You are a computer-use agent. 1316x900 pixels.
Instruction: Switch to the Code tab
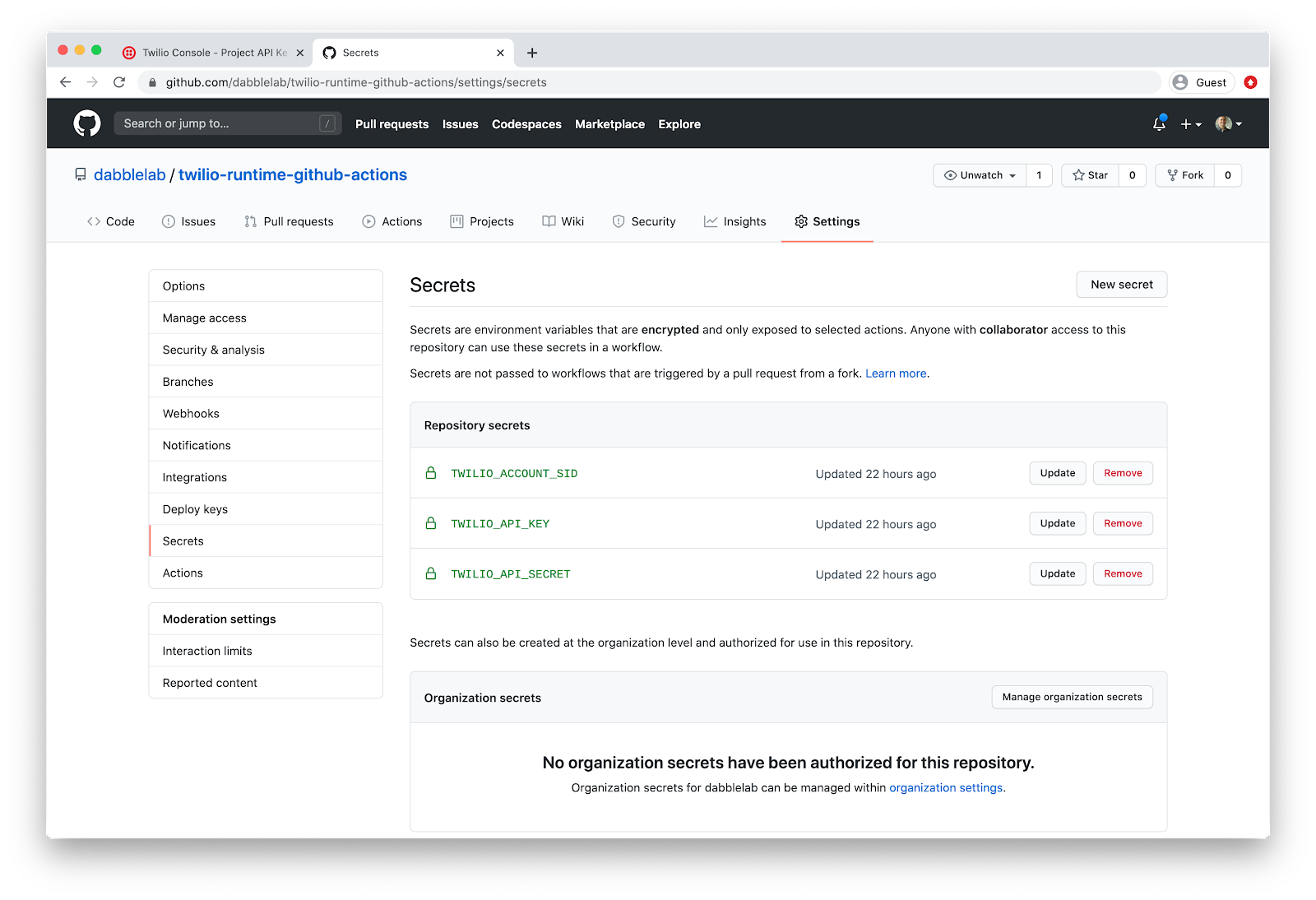pos(111,221)
